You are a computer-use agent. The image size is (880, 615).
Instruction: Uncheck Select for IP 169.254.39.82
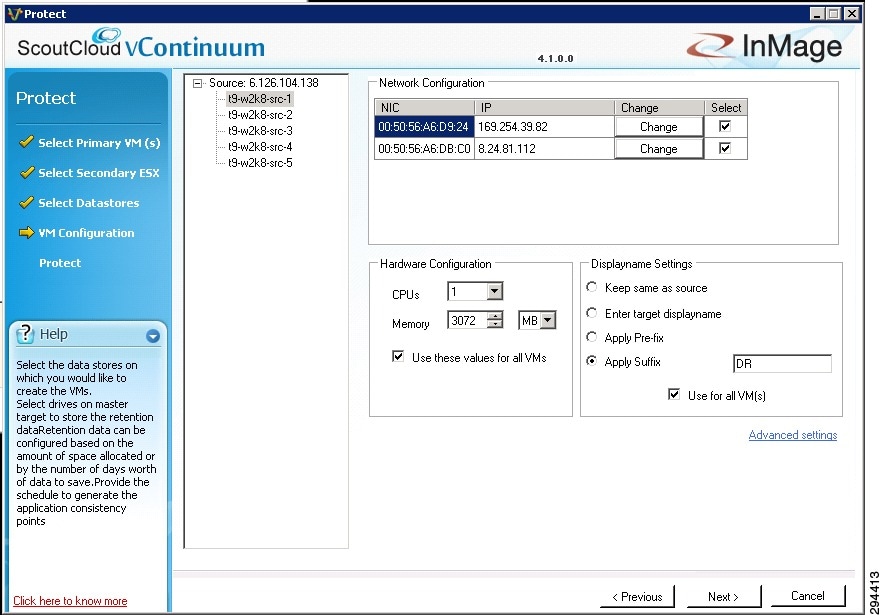[x=725, y=126]
